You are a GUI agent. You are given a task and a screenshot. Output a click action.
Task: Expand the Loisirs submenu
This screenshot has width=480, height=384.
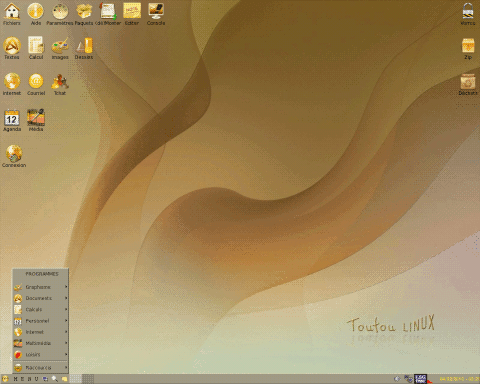(41, 354)
